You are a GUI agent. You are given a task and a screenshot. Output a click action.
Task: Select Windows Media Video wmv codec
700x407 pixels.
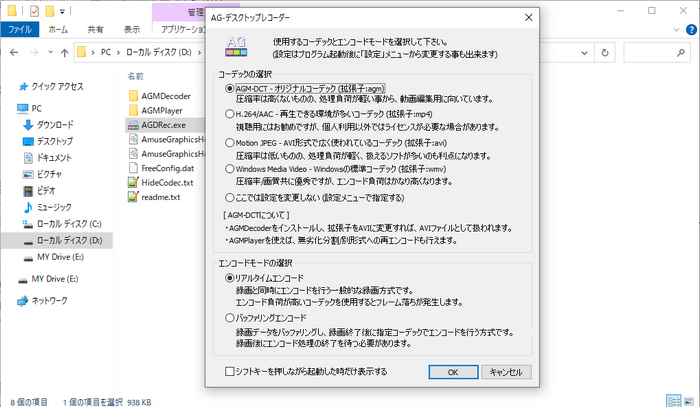tap(229, 169)
